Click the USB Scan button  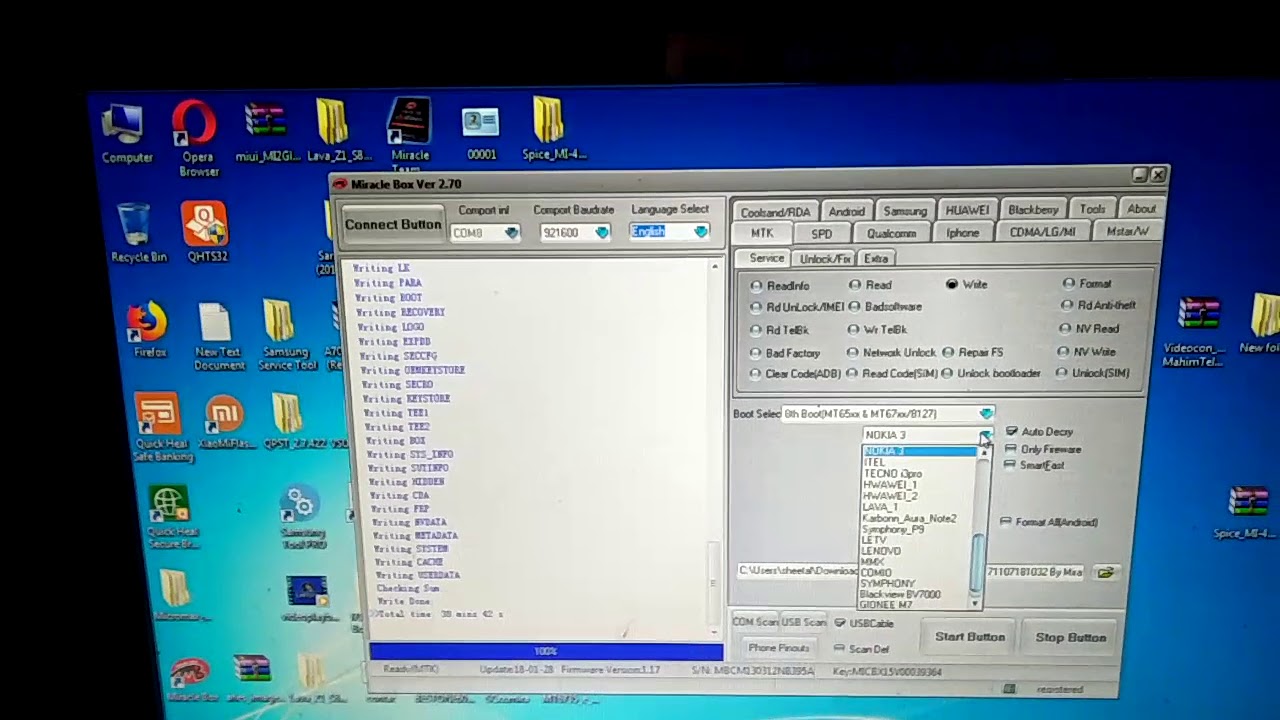click(x=804, y=622)
